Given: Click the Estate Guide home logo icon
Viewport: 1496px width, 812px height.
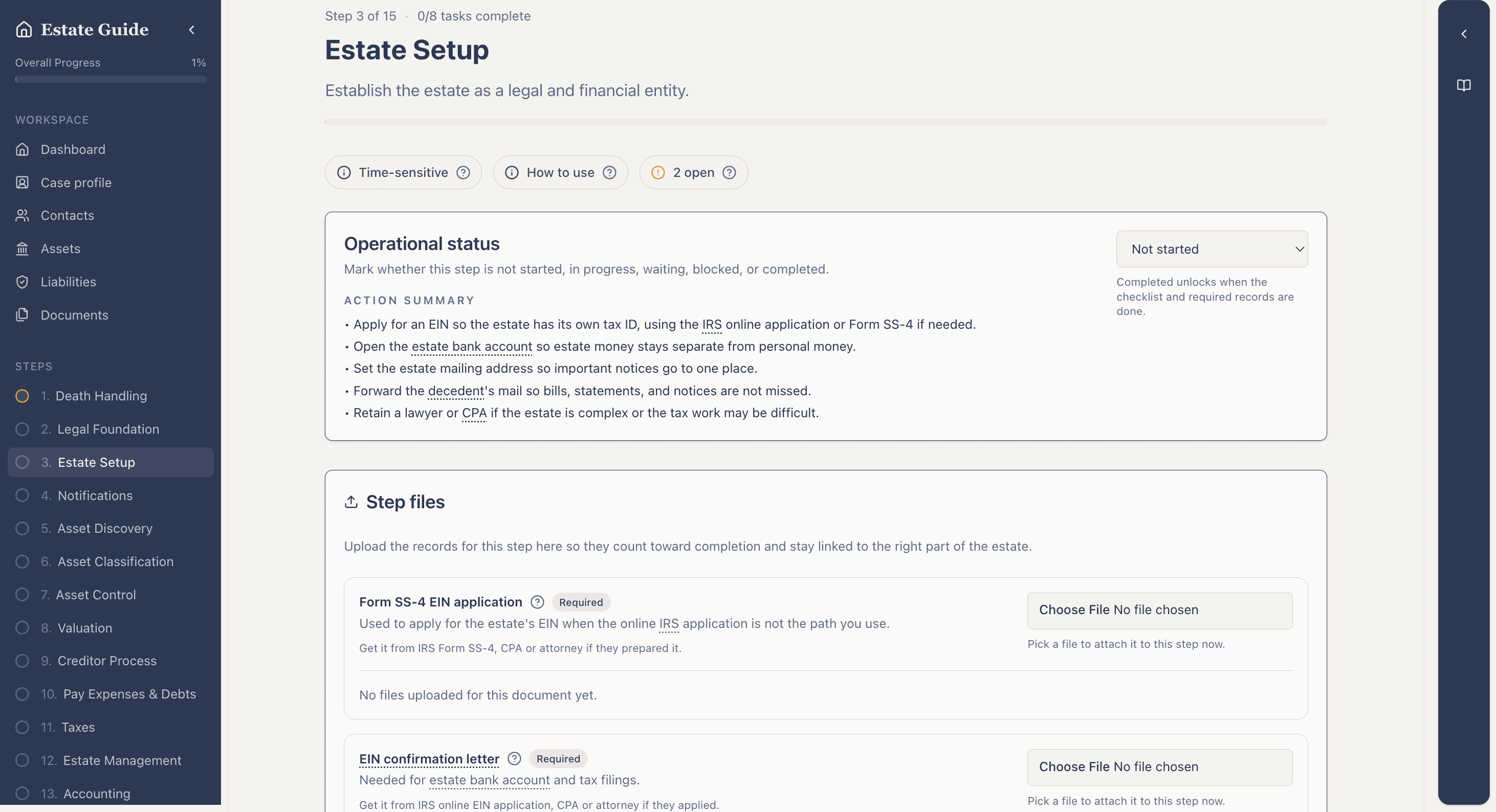Looking at the screenshot, I should [24, 29].
